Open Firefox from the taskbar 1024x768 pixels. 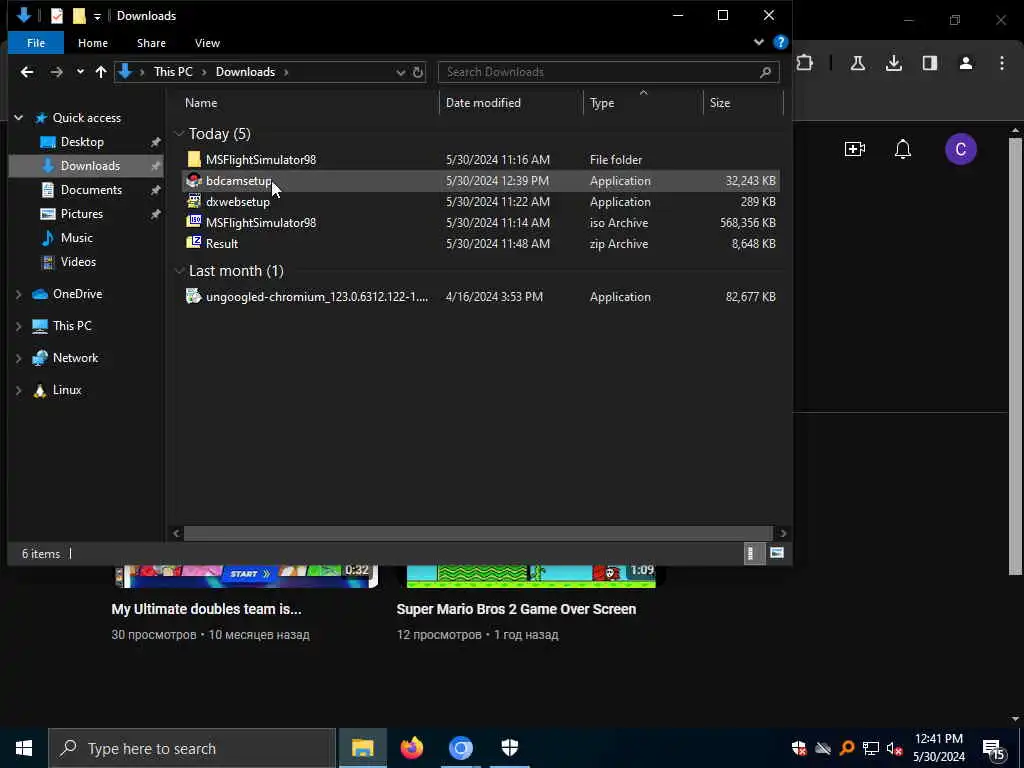(411, 748)
